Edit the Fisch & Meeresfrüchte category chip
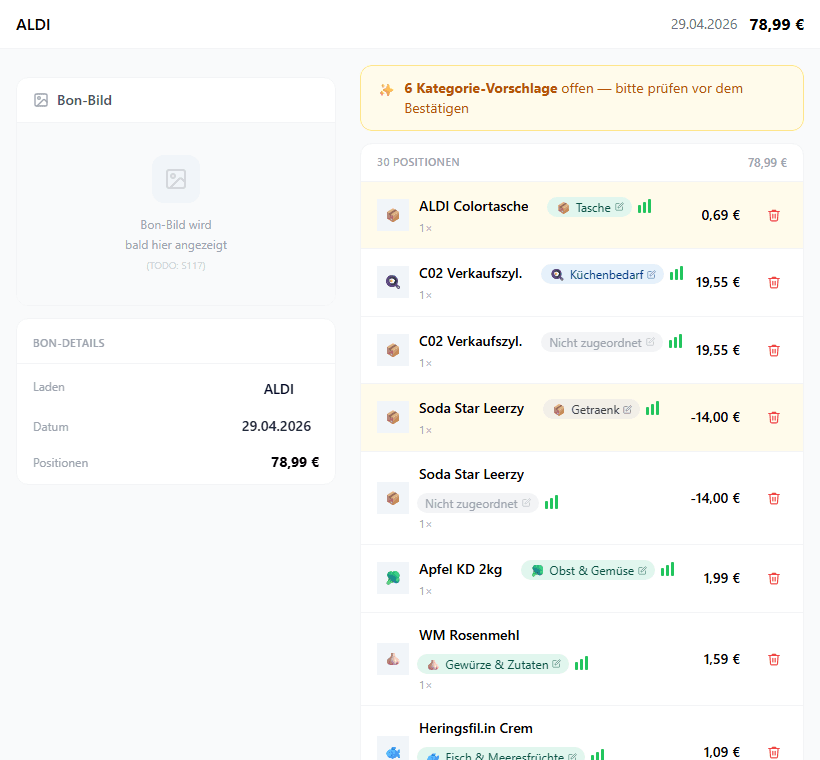Image resolution: width=820 pixels, height=760 pixels. pyautogui.click(x=501, y=754)
